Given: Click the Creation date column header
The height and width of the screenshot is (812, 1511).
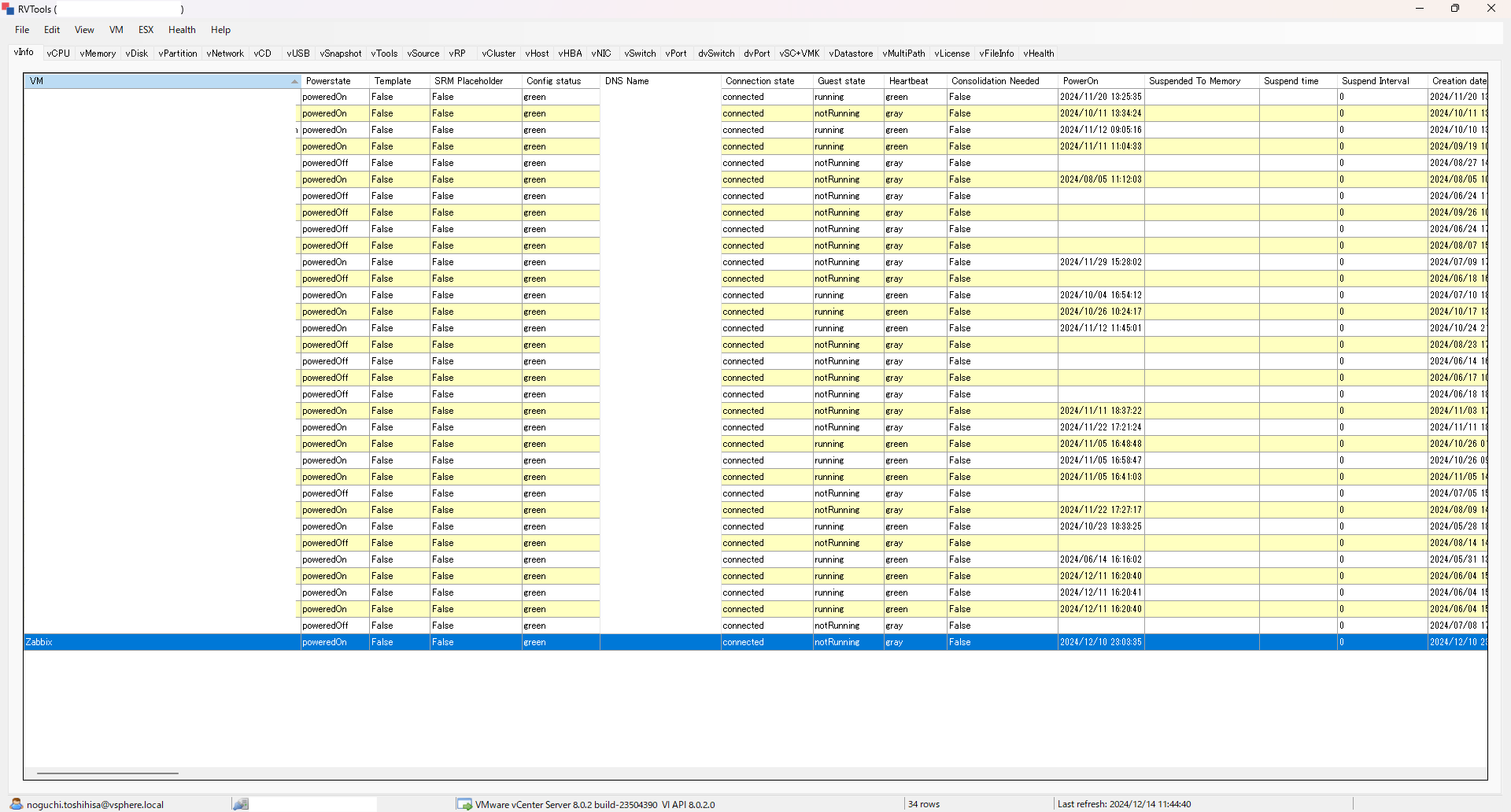Looking at the screenshot, I should tap(1457, 81).
